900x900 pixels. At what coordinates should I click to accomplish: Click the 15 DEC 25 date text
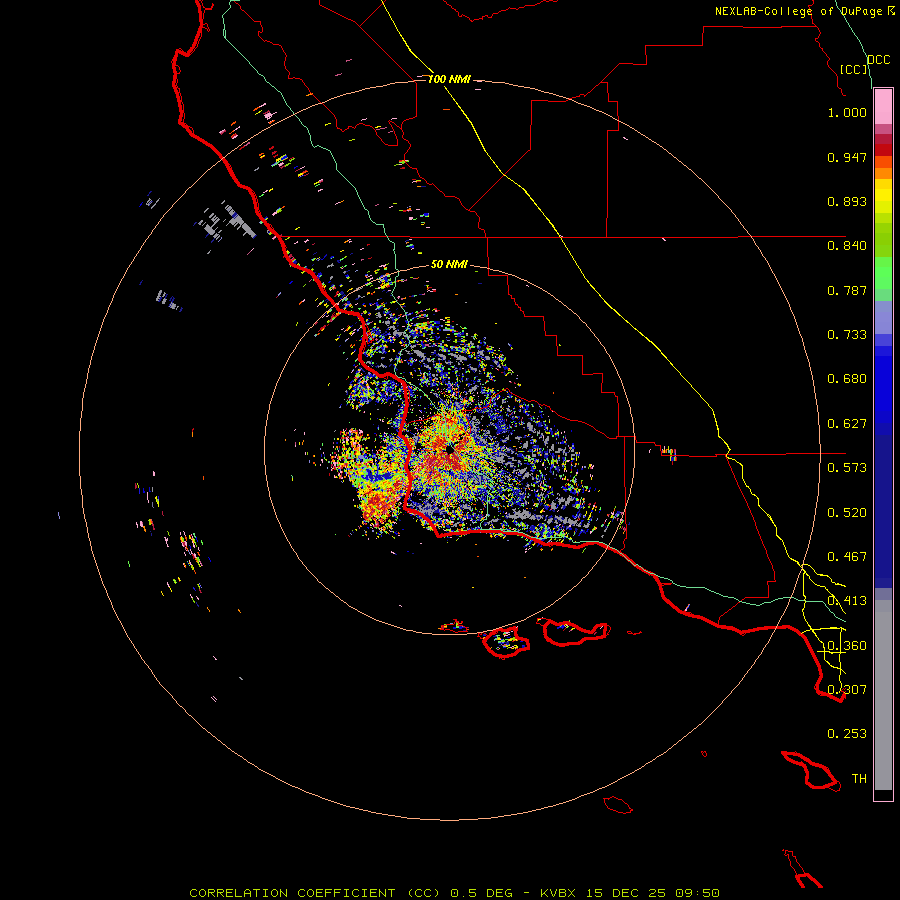626,893
